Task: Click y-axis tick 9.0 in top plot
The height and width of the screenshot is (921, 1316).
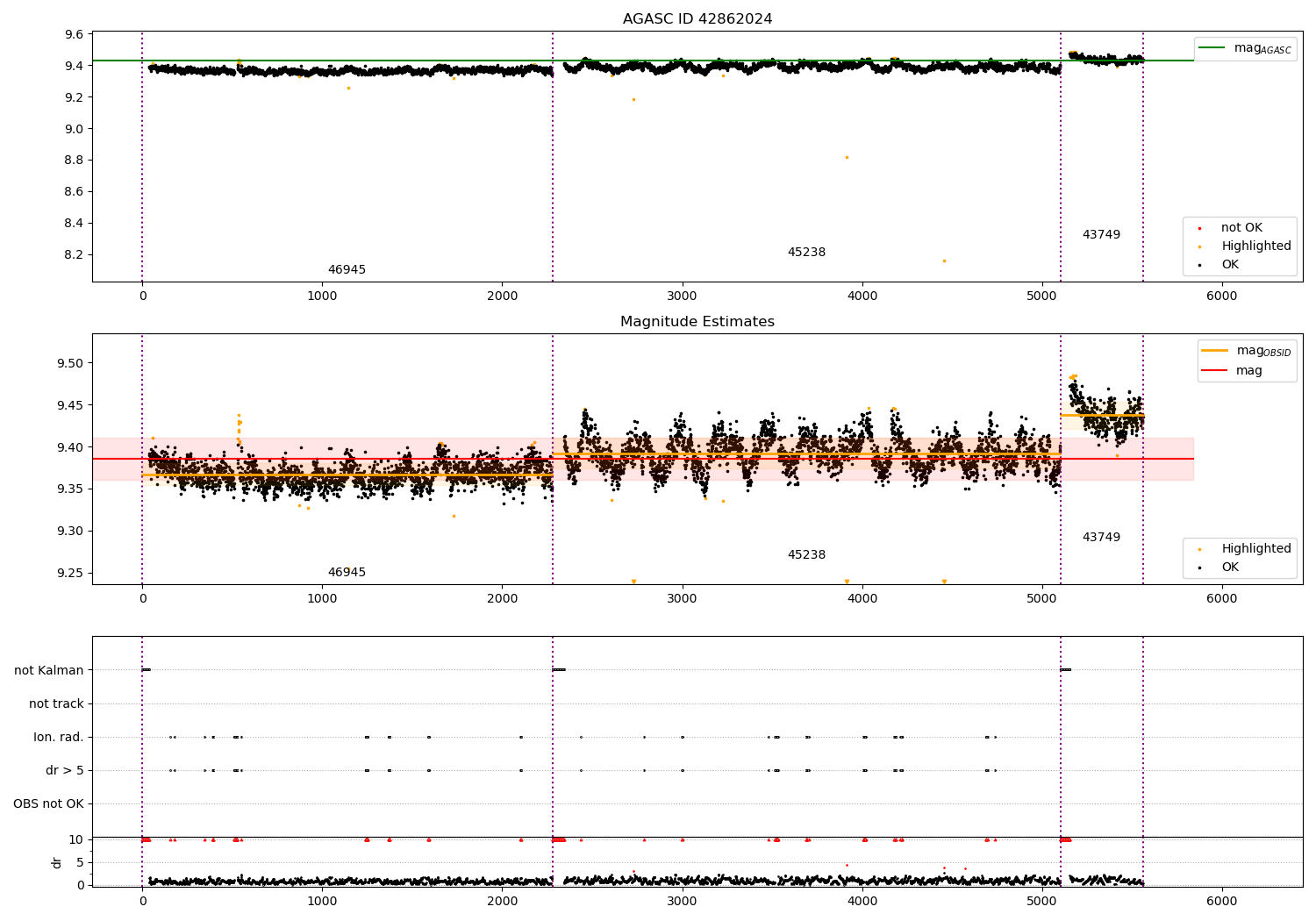Action: [75, 128]
